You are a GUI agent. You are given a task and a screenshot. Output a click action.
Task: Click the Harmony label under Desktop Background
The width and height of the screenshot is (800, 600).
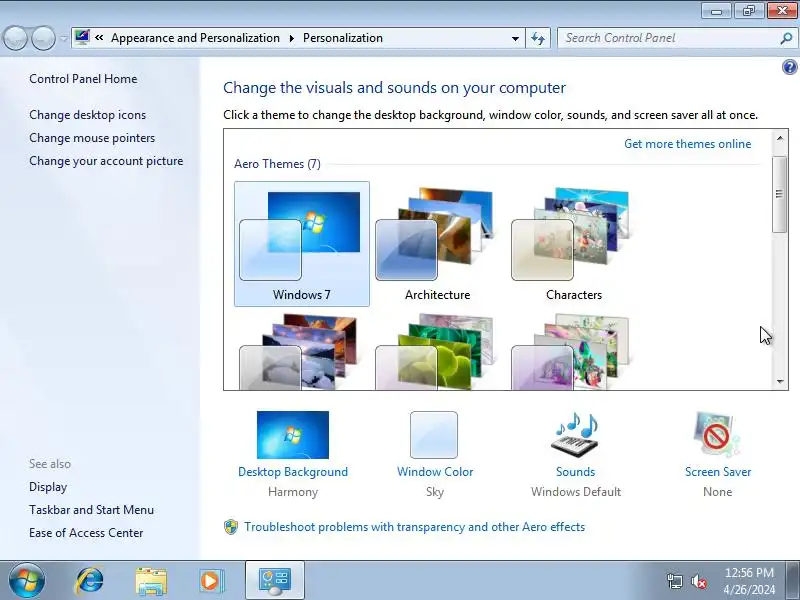[293, 492]
